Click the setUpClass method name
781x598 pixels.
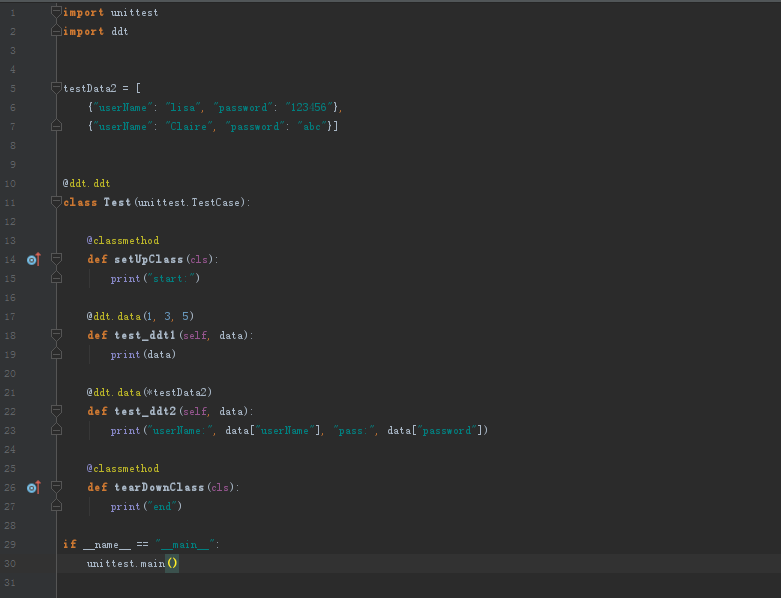[149, 259]
